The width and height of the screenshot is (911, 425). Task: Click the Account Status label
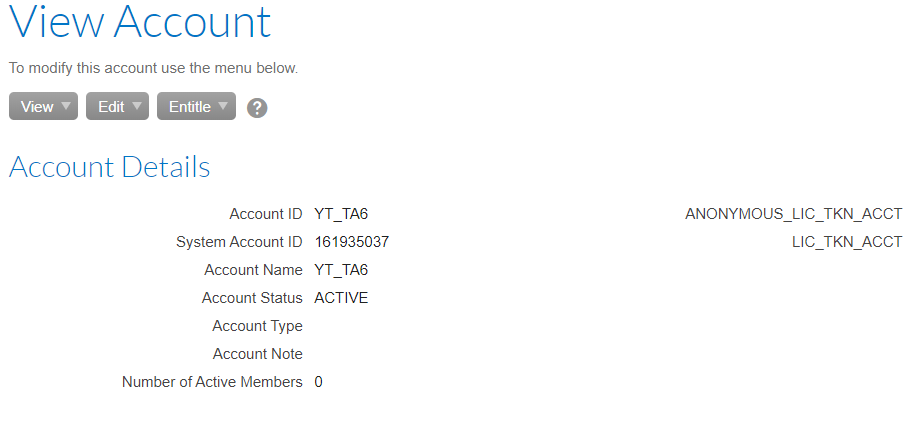click(252, 298)
